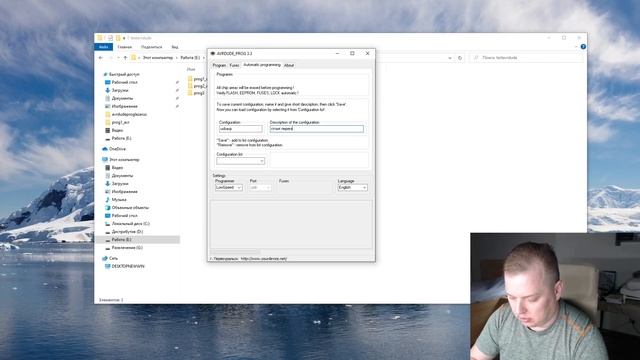The height and width of the screenshot is (360, 640).
Task: Open the Programmer dropdown
Action: click(x=229, y=187)
